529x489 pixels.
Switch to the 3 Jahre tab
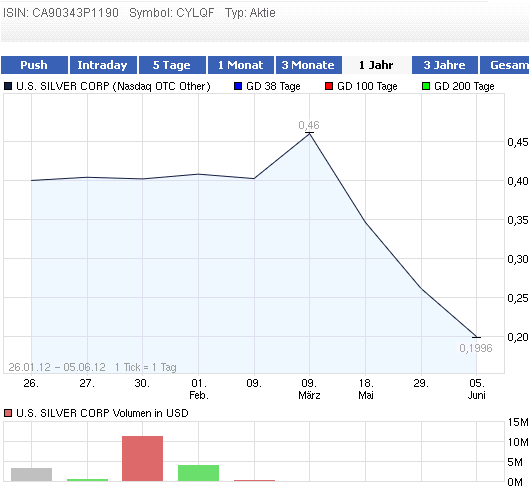point(444,65)
